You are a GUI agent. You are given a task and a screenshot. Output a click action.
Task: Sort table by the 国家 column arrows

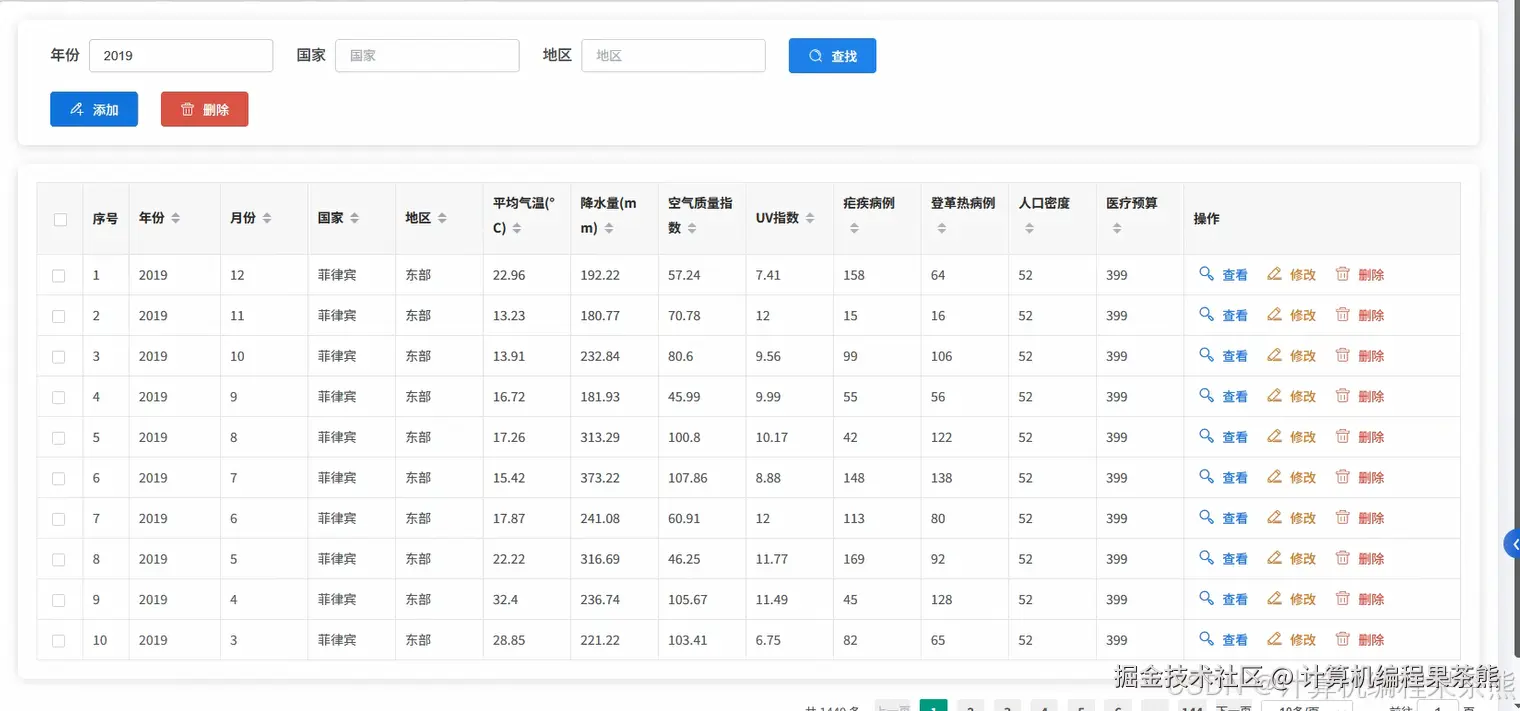click(355, 218)
